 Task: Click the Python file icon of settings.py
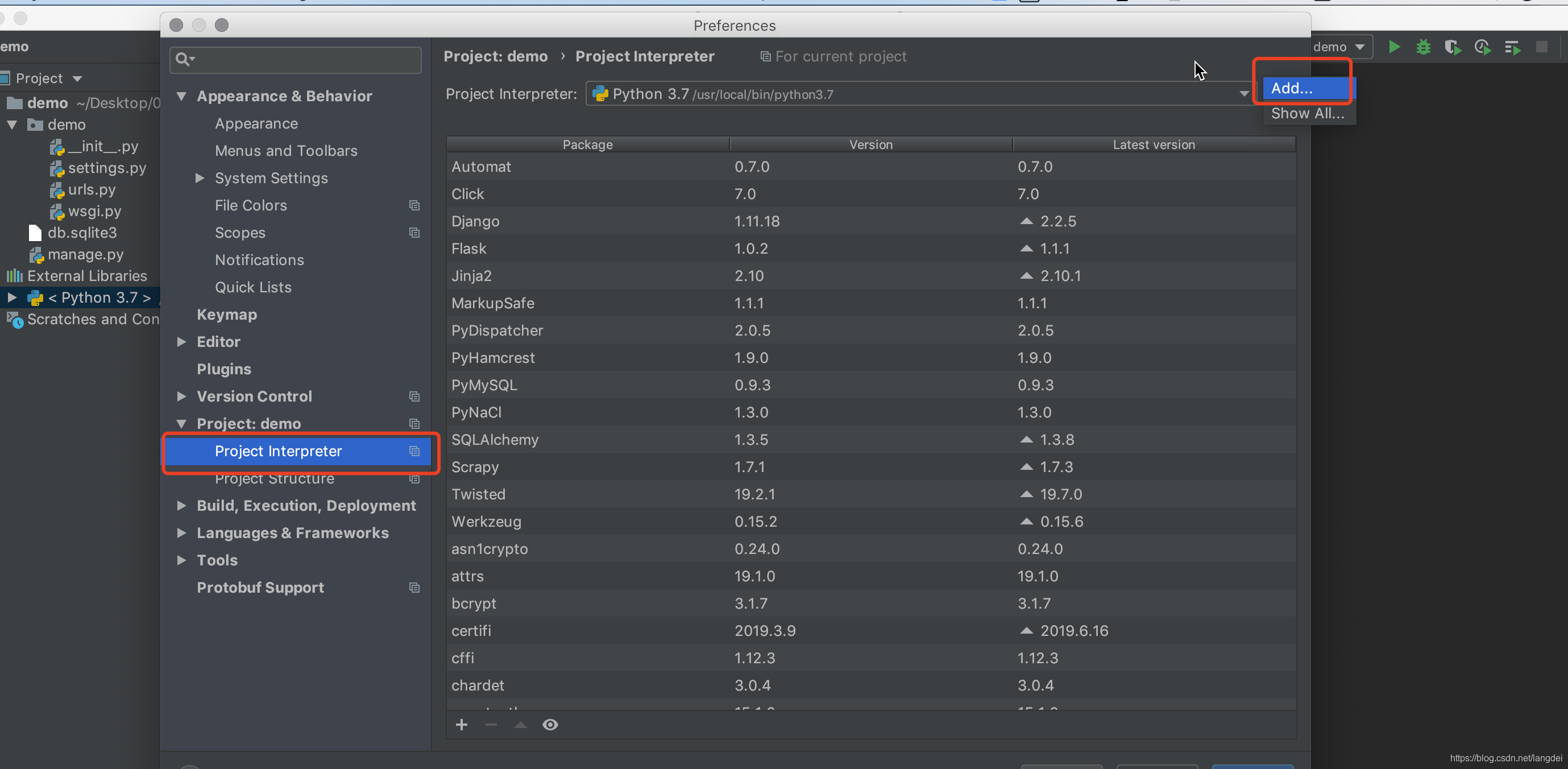tap(57, 169)
